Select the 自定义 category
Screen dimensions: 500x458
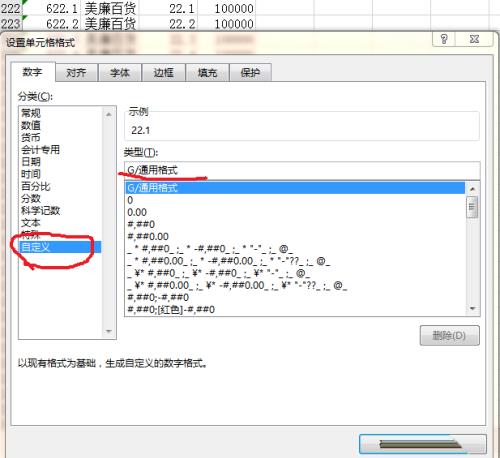click(x=60, y=247)
